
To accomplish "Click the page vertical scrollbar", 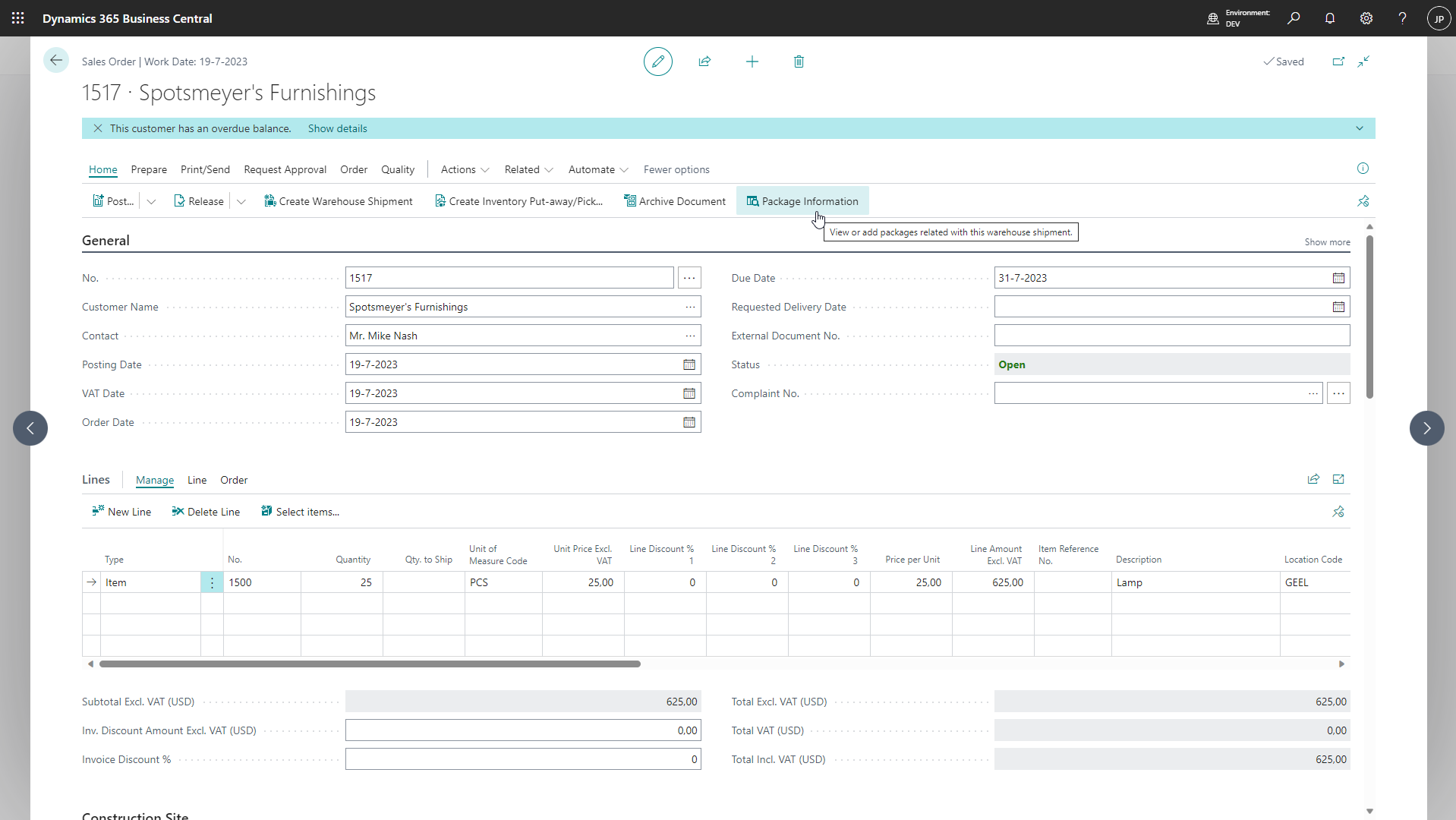I will (1369, 317).
